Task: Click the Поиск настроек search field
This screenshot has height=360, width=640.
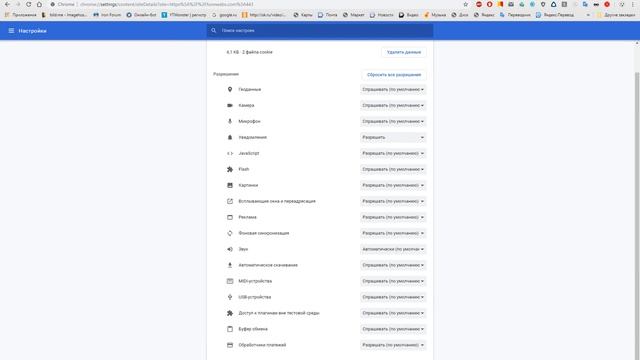Action: coord(320,31)
